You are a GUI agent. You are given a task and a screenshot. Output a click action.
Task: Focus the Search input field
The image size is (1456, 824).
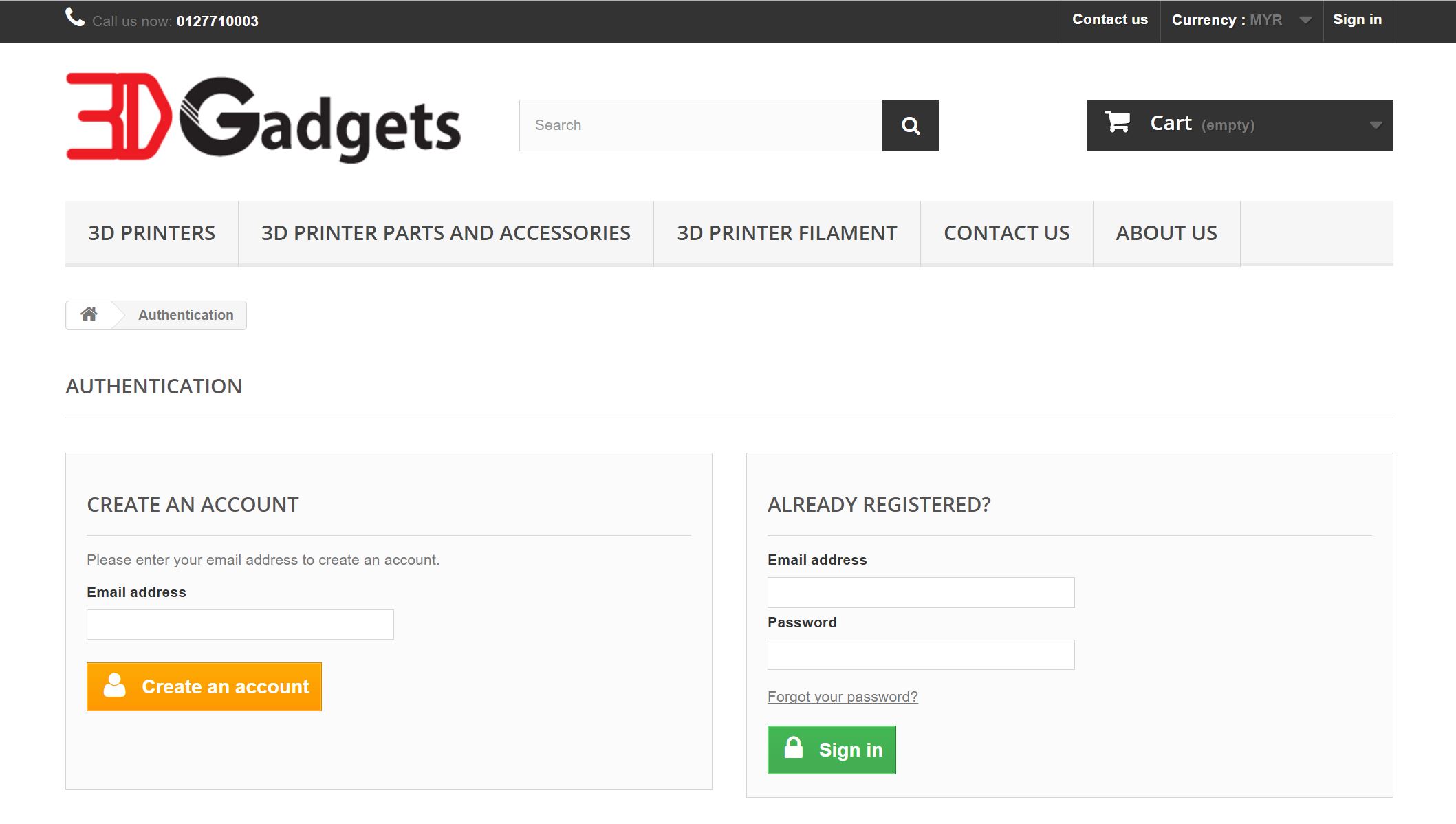pos(701,125)
